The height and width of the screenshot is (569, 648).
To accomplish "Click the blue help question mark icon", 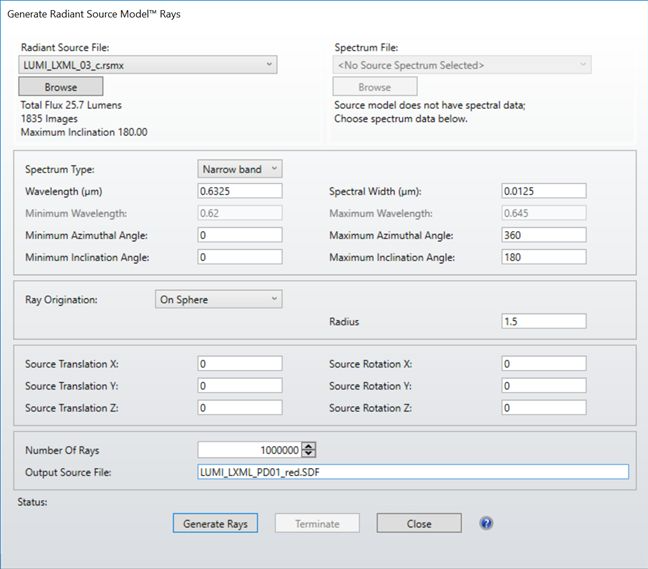I will click(487, 523).
